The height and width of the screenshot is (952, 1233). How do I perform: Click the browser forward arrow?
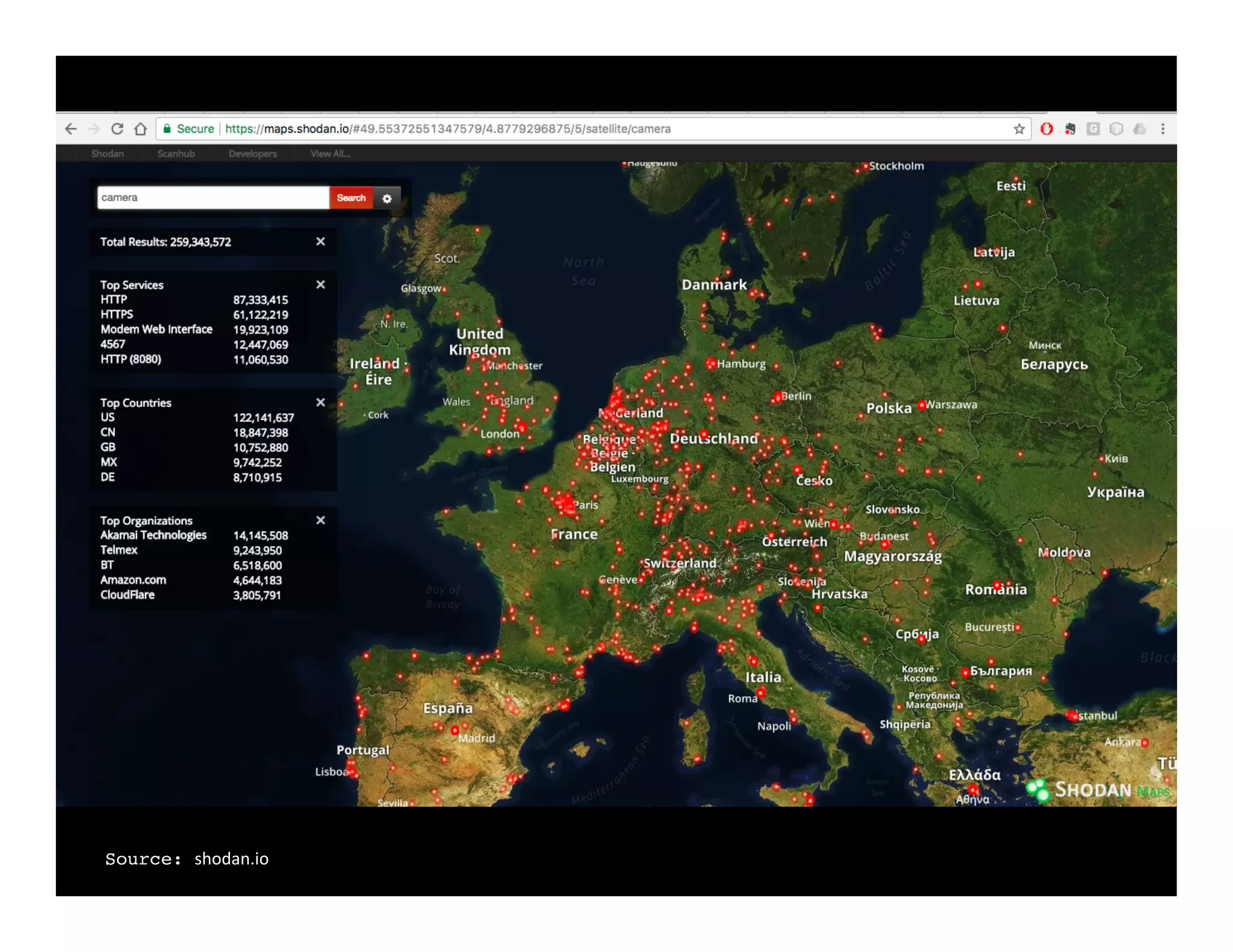pos(94,129)
